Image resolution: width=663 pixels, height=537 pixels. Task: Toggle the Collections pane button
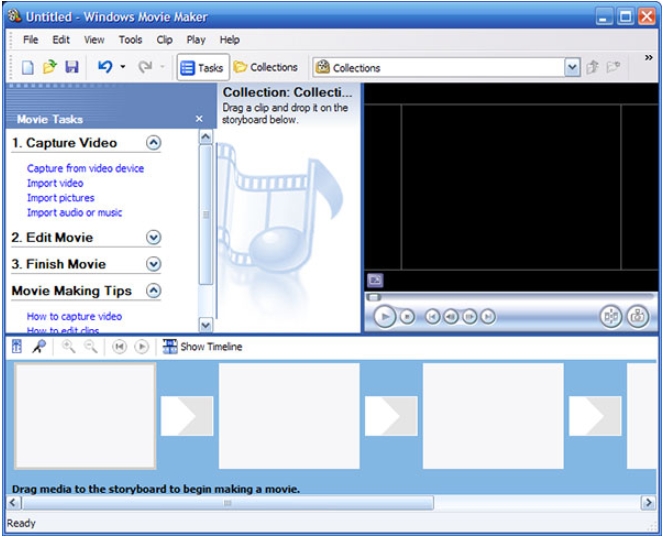(266, 67)
